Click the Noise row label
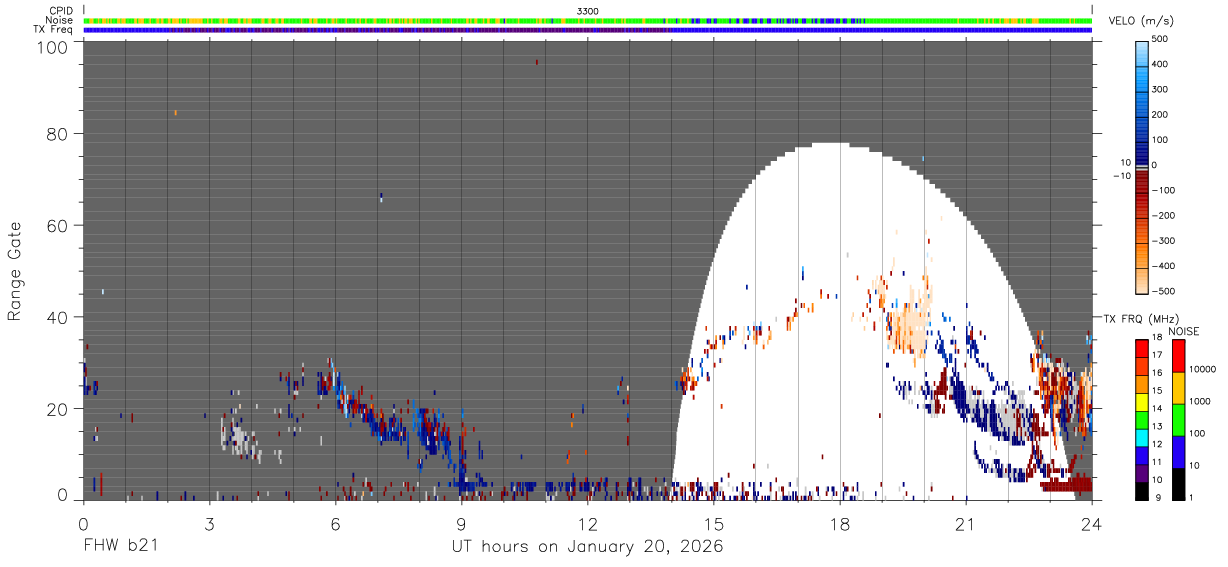The height and width of the screenshot is (567, 1228). tap(61, 20)
